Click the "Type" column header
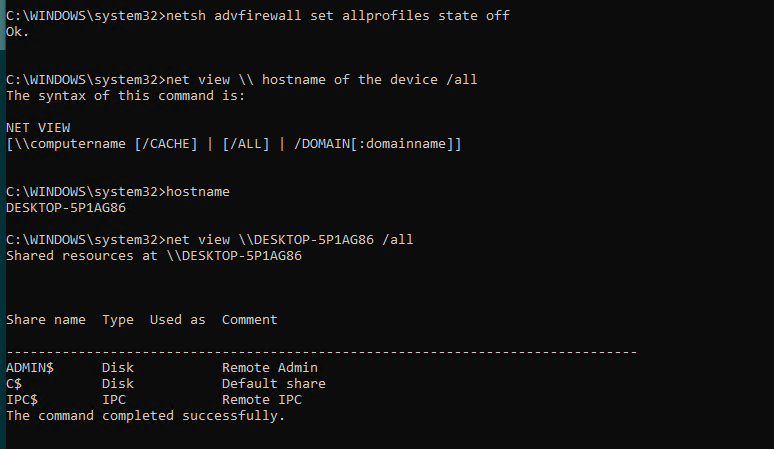Viewport: 774px width, 449px height. coord(118,320)
